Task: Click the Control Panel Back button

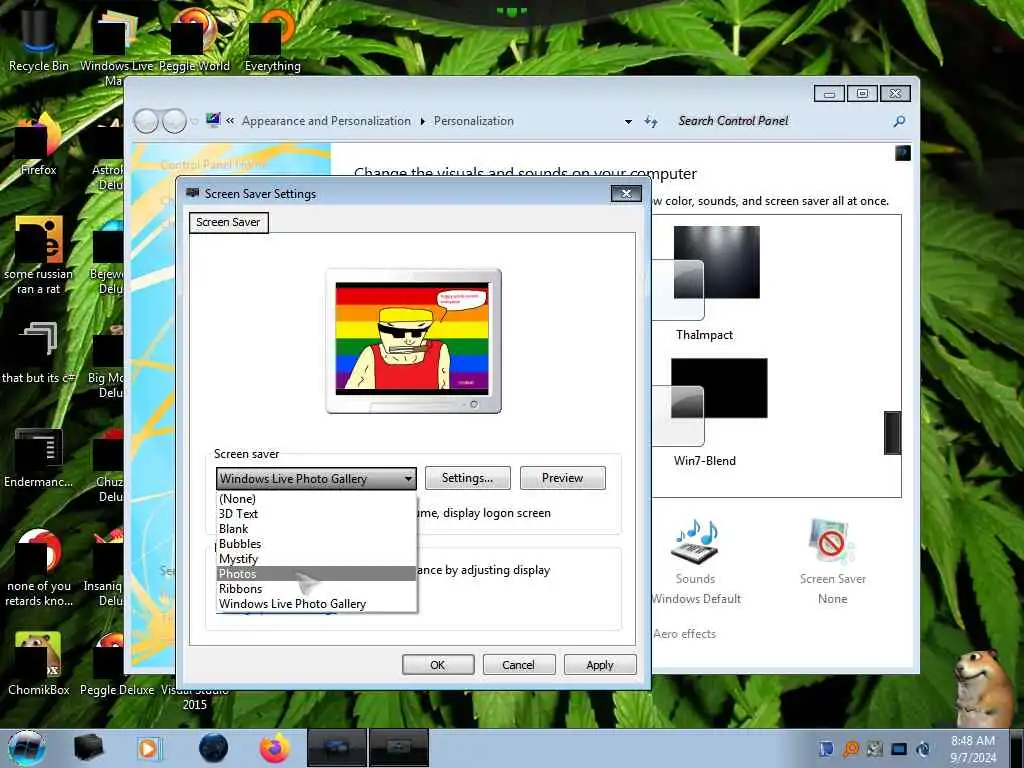Action: [x=146, y=121]
